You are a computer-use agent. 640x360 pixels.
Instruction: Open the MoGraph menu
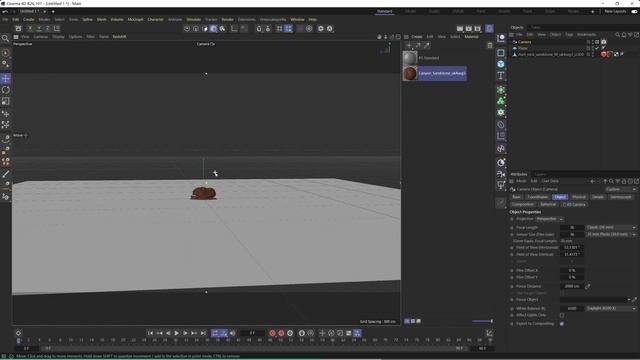tap(136, 20)
